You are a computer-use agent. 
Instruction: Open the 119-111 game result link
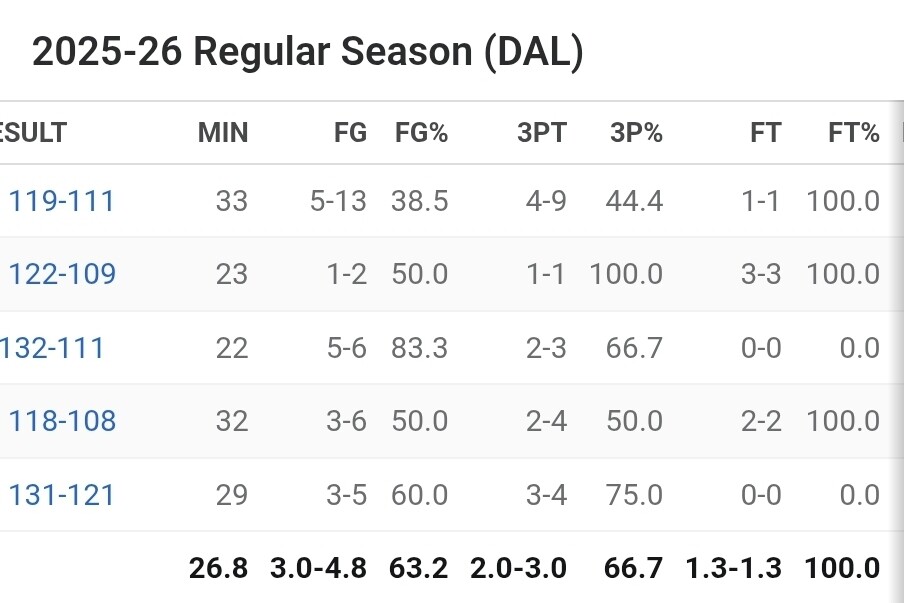[62, 201]
